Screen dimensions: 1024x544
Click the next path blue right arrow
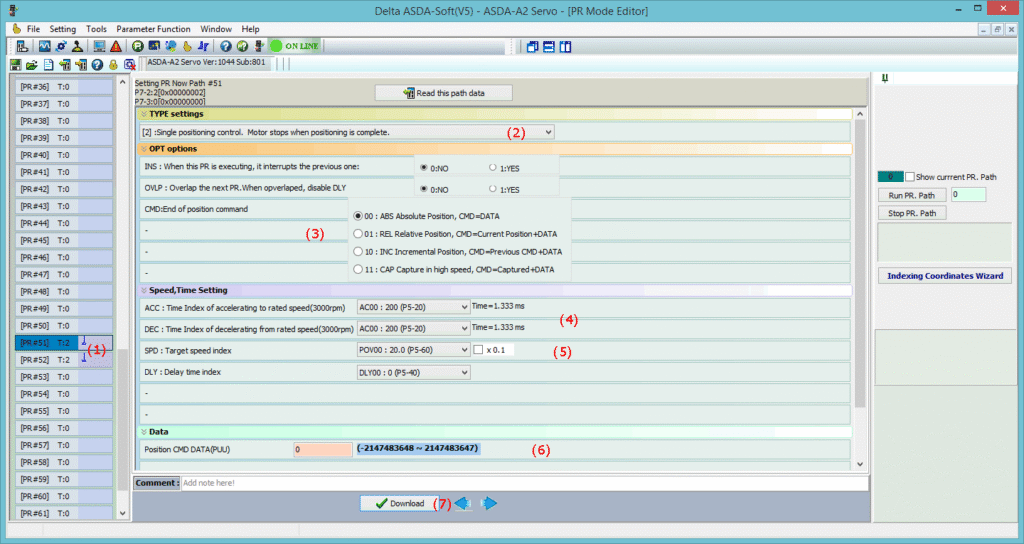coord(488,504)
